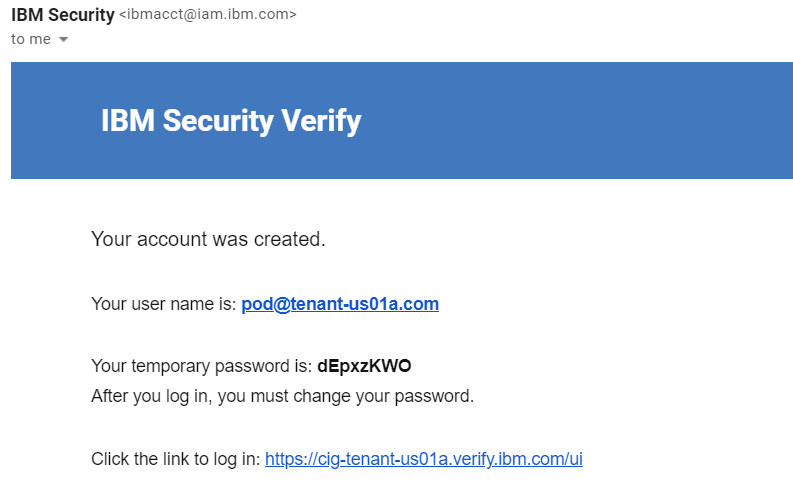Expand recipient details arrow beside "to me"
793x497 pixels.
pos(63,39)
